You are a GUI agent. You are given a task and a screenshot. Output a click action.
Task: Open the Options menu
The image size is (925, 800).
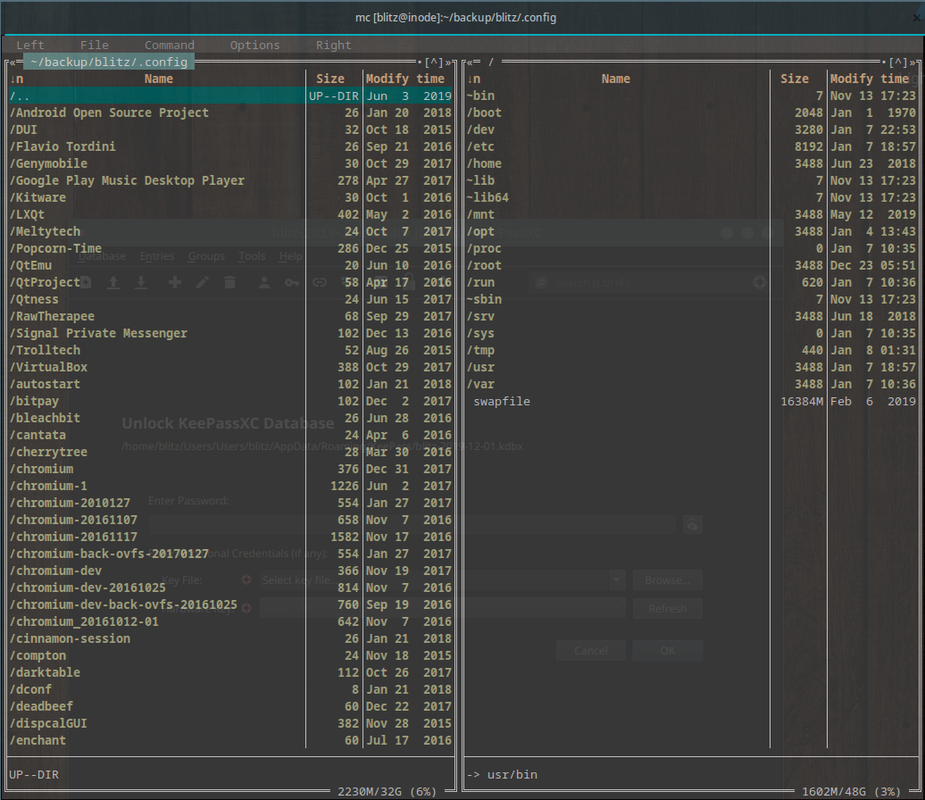(255, 45)
